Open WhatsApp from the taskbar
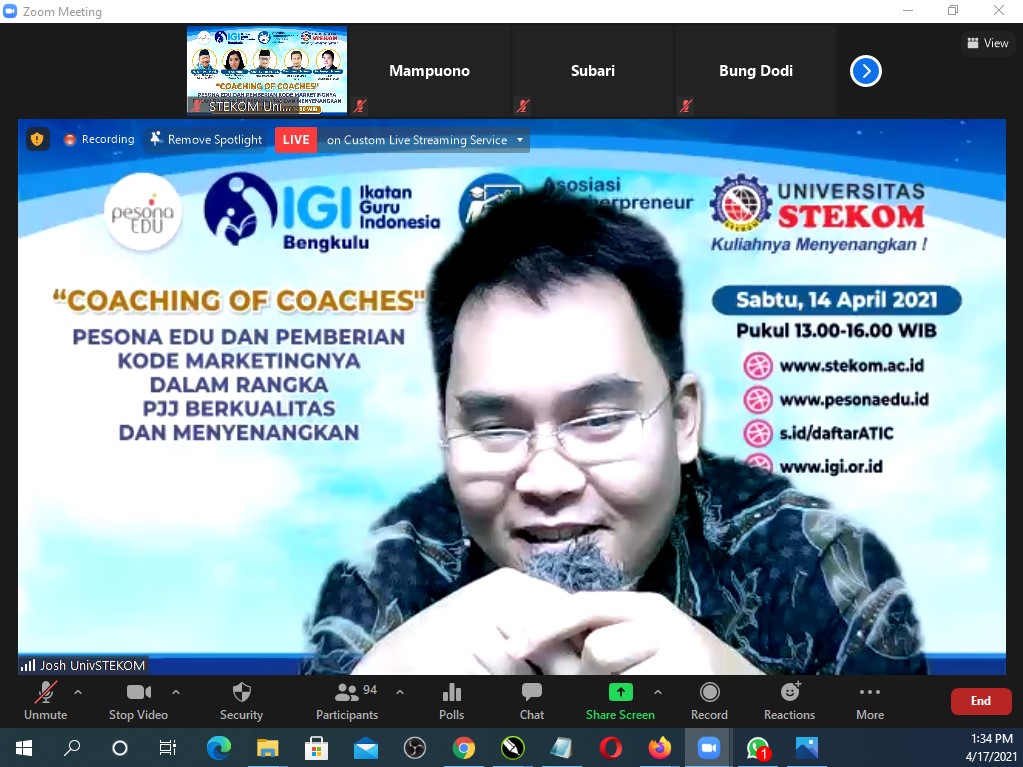The image size is (1023, 767). pyautogui.click(x=757, y=747)
